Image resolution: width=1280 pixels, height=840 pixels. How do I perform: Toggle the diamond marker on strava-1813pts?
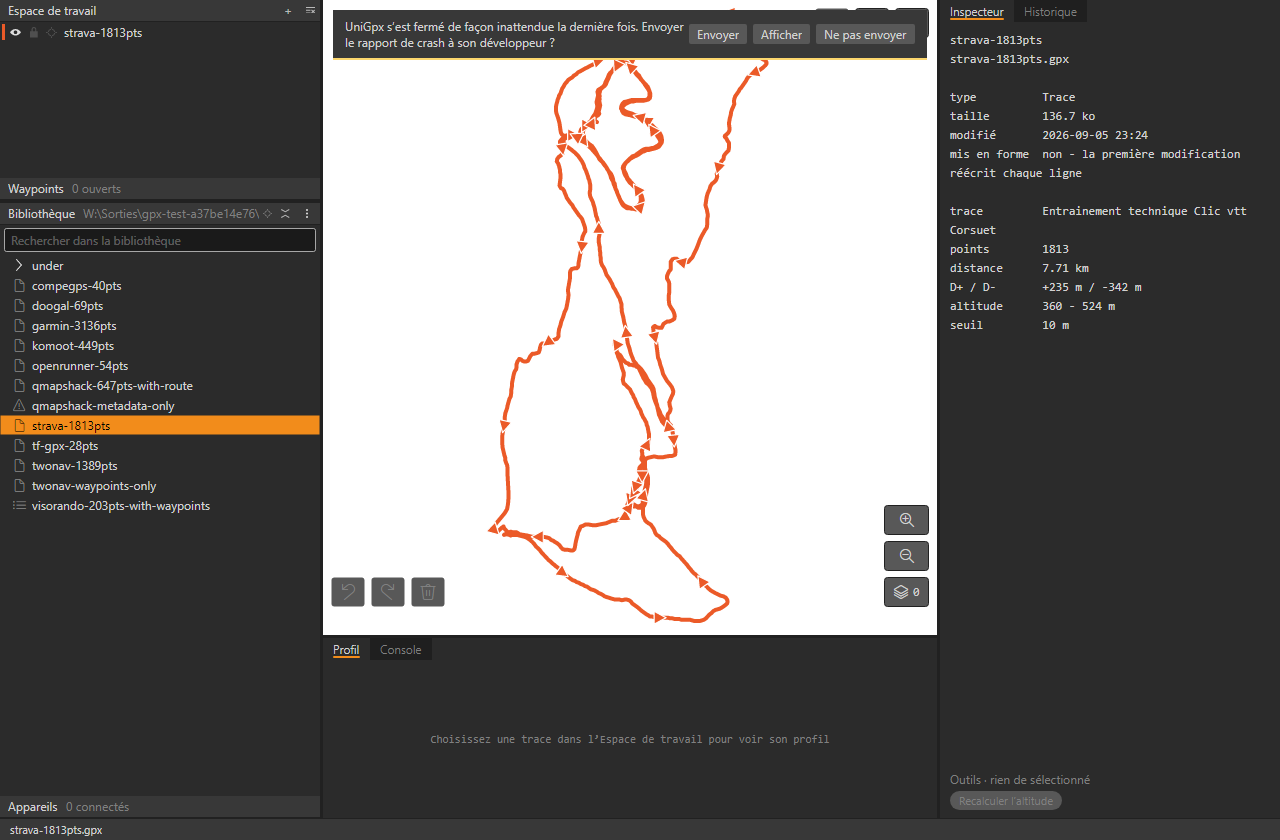point(51,33)
